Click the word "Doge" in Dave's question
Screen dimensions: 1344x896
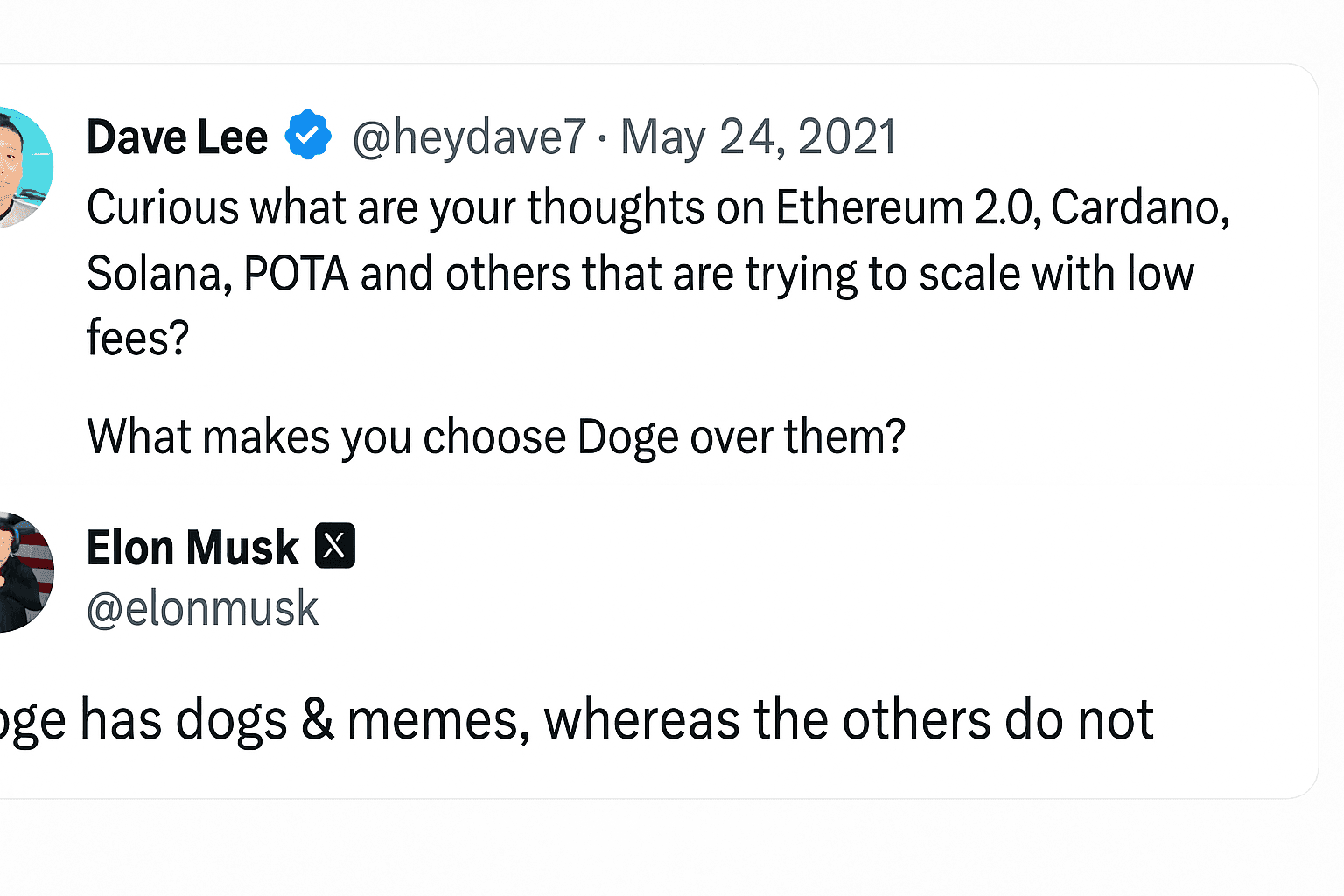pyautogui.click(x=627, y=437)
